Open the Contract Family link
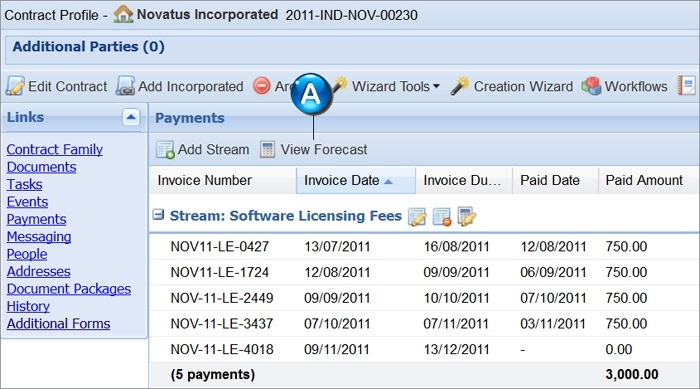Screen dimensions: 700x389 coord(54,149)
